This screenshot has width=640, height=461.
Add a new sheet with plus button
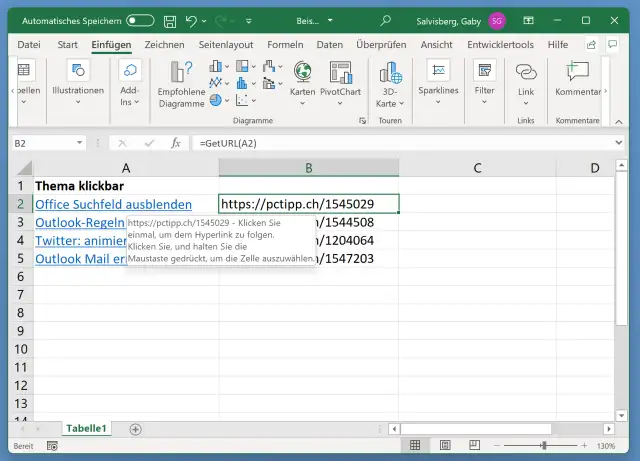pyautogui.click(x=135, y=429)
